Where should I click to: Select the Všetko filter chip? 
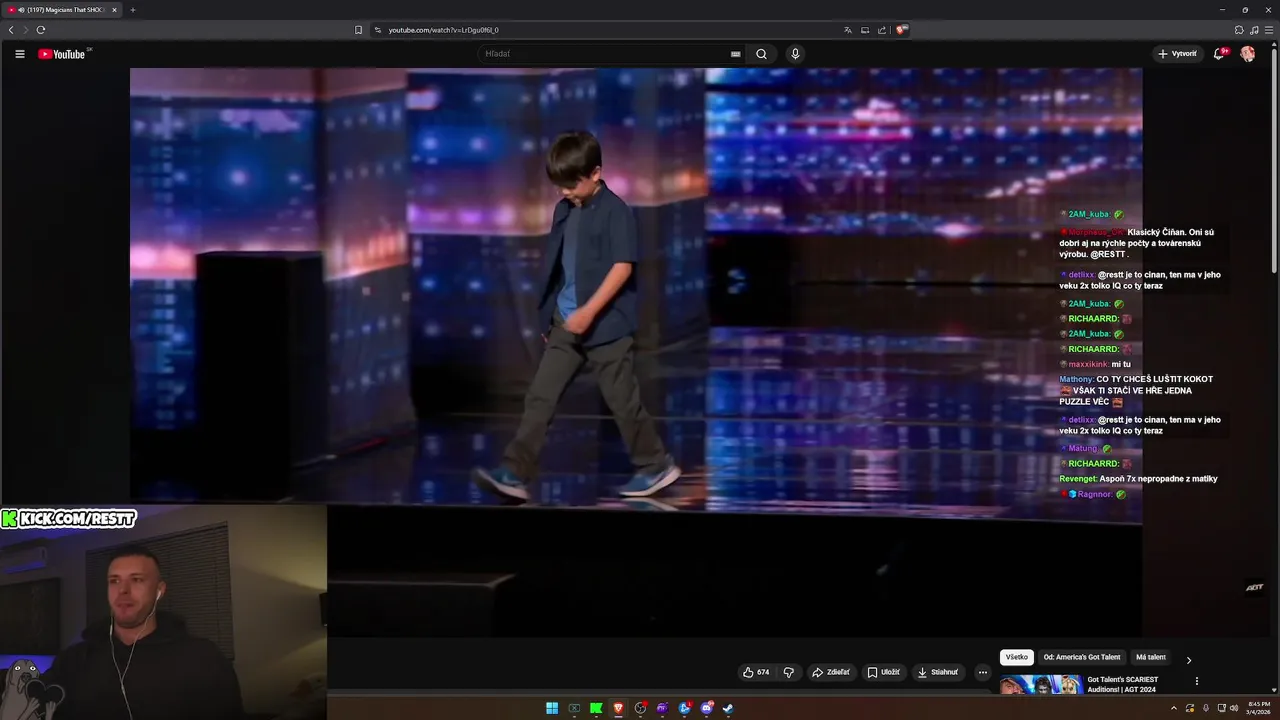pyautogui.click(x=1017, y=657)
